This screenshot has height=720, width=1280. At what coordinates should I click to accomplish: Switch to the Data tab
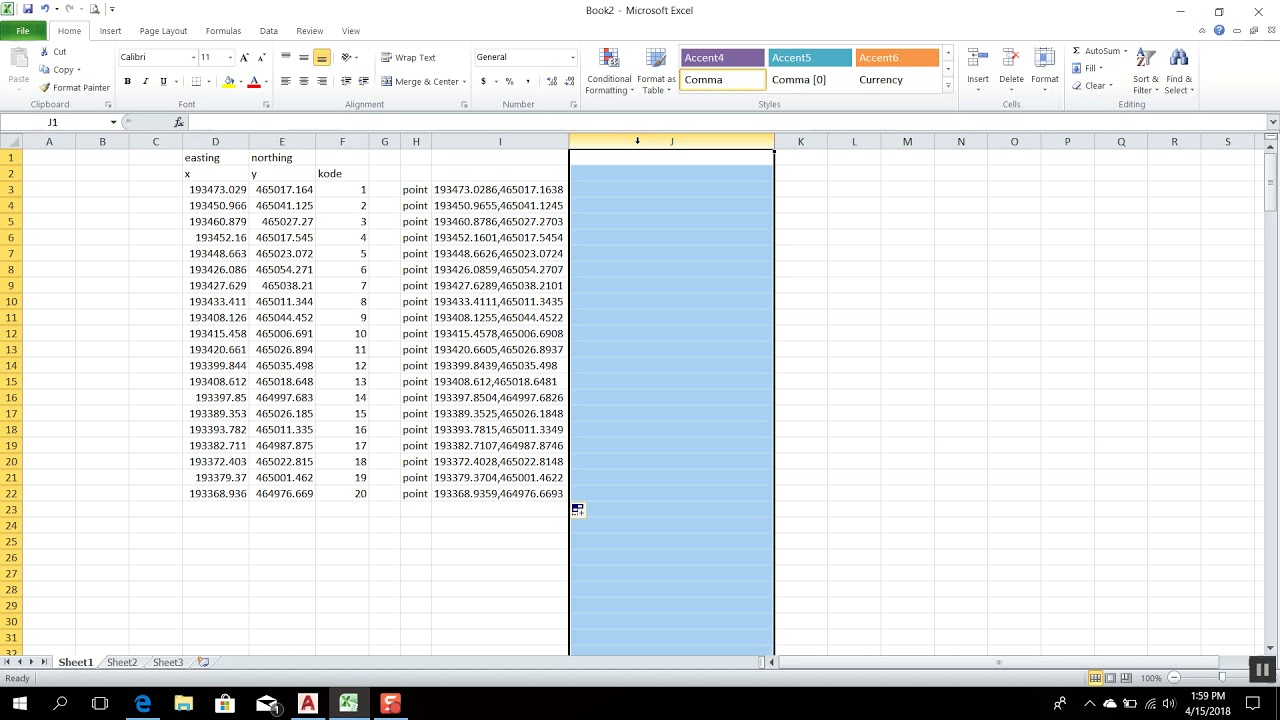[x=269, y=31]
